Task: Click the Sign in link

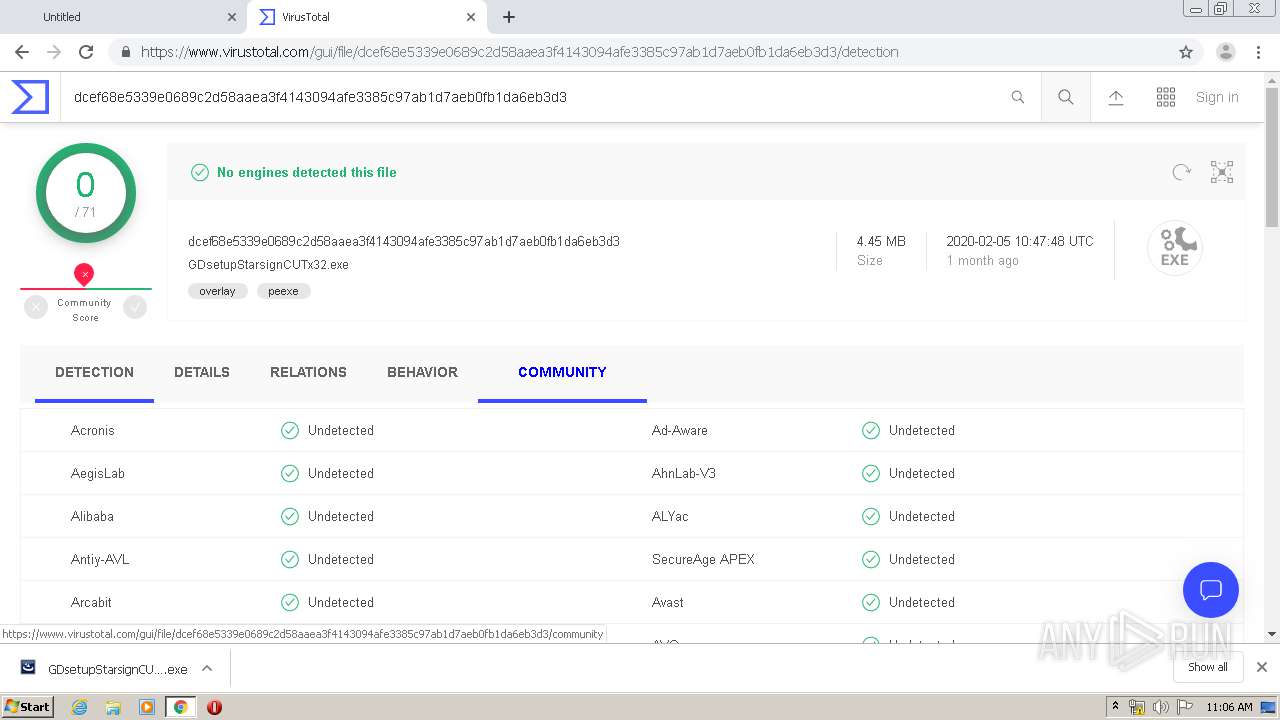Action: [1217, 97]
